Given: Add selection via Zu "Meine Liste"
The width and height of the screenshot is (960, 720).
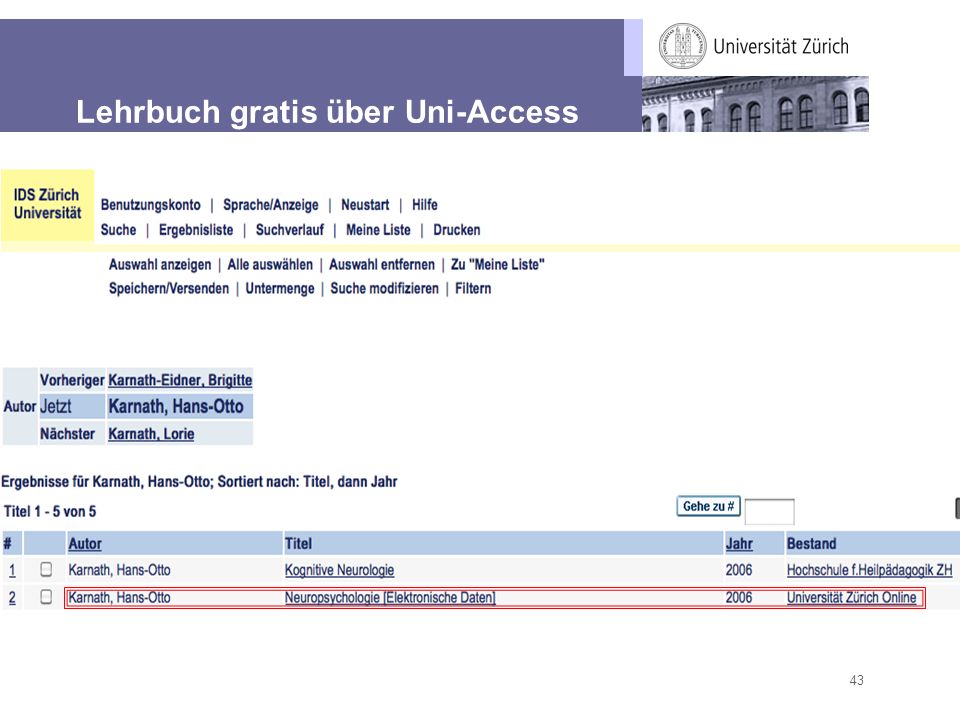Looking at the screenshot, I should pyautogui.click(x=498, y=264).
